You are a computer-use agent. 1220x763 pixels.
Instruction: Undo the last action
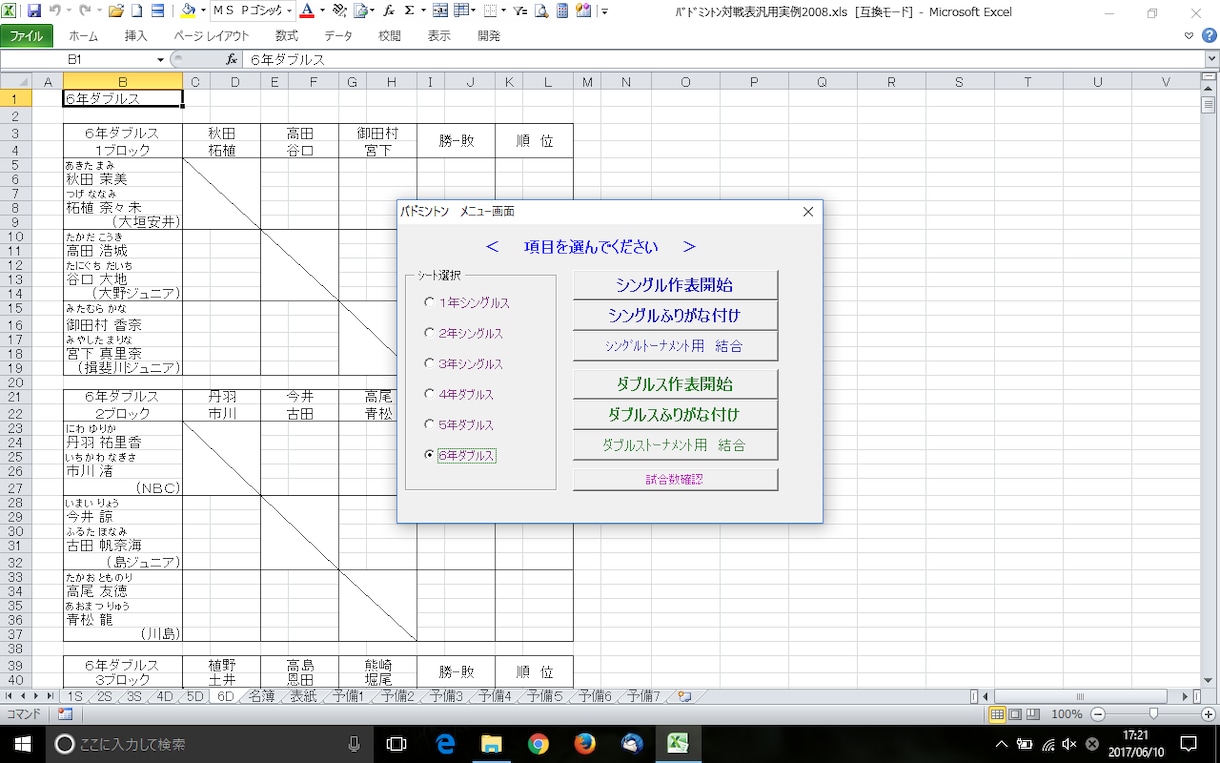pos(55,12)
